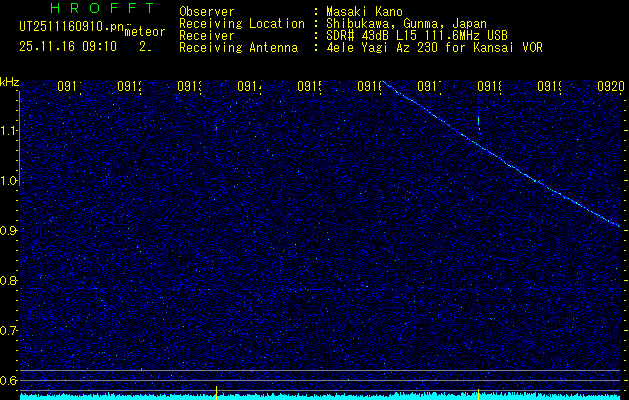Click the 1.1 kHz frequency axis label

[8, 131]
